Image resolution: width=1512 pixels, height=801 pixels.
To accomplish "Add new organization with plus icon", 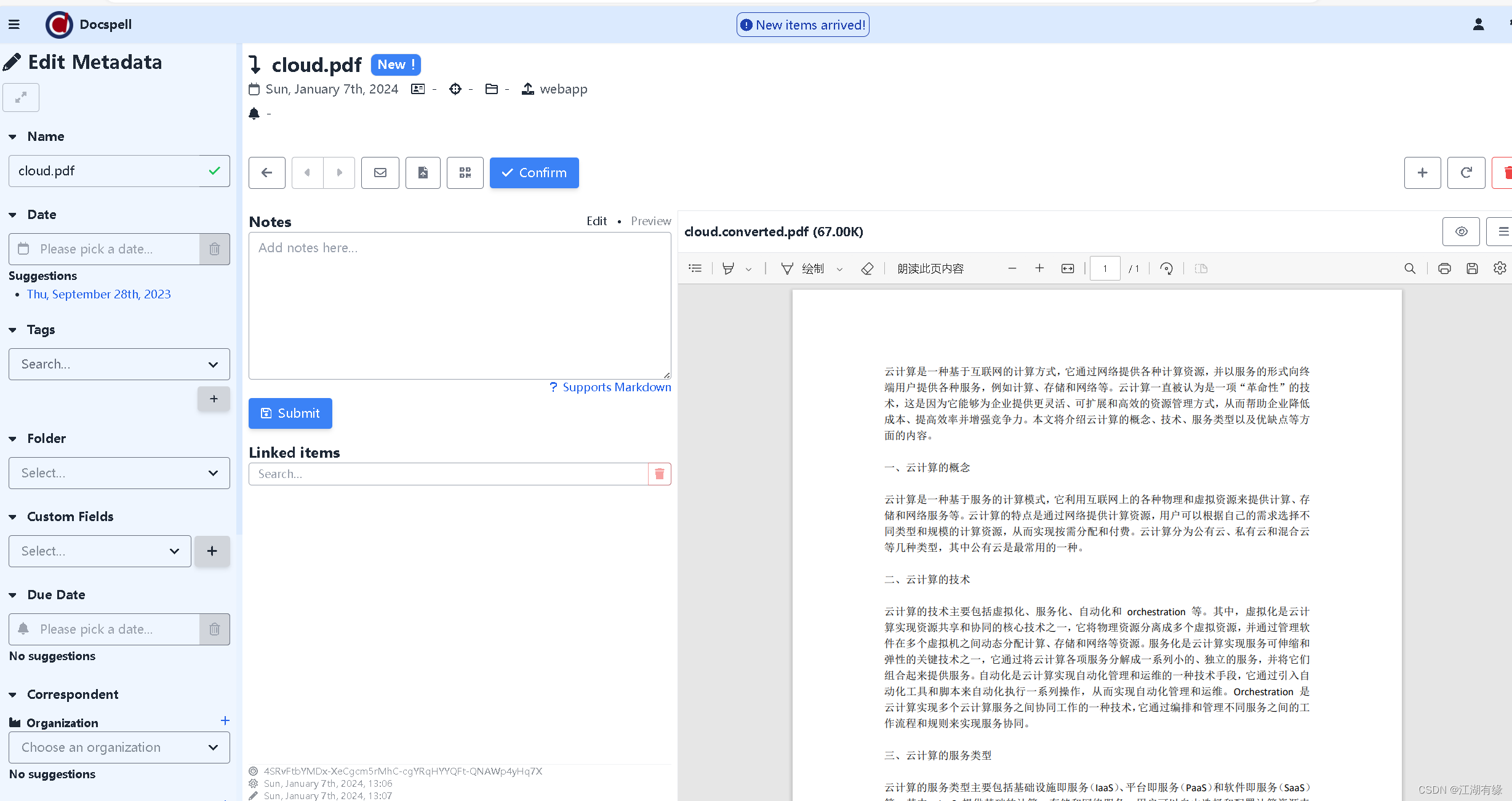I will (x=225, y=720).
